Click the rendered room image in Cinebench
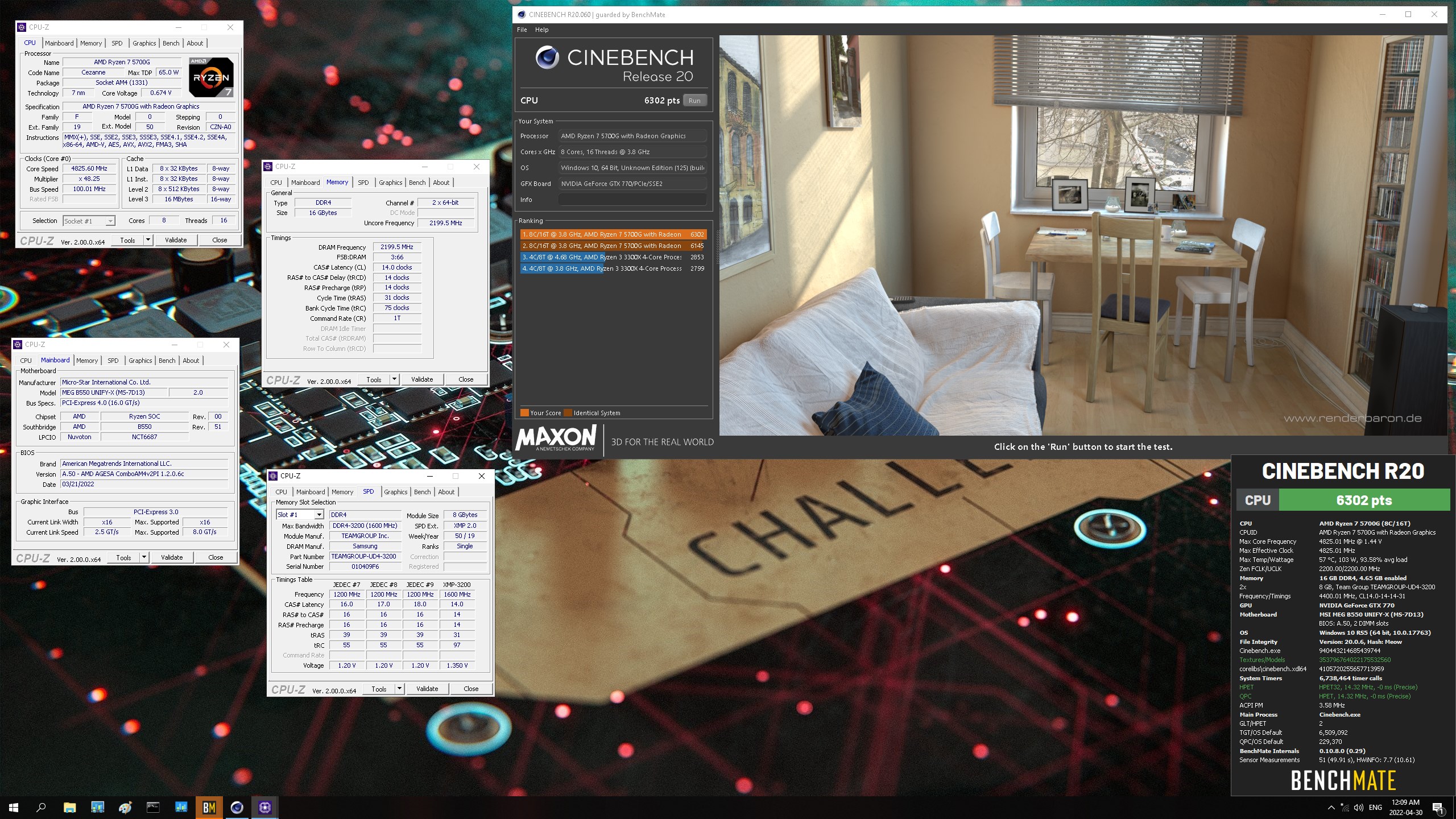 pos(1083,235)
